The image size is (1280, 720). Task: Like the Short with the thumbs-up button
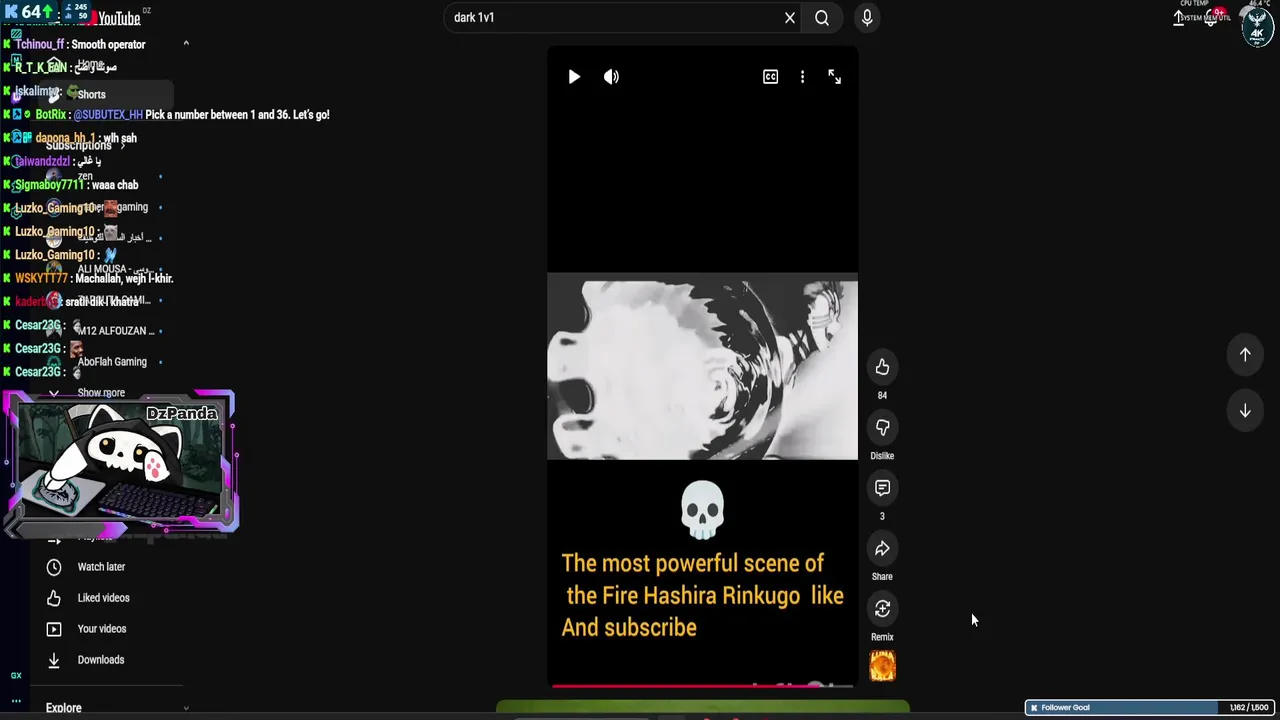pos(882,367)
